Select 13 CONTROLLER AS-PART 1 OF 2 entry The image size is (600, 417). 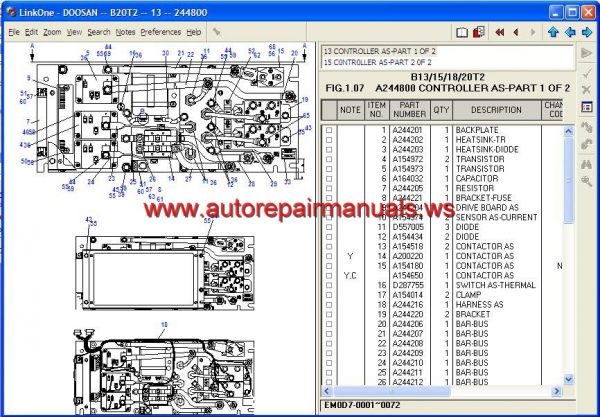coord(380,51)
